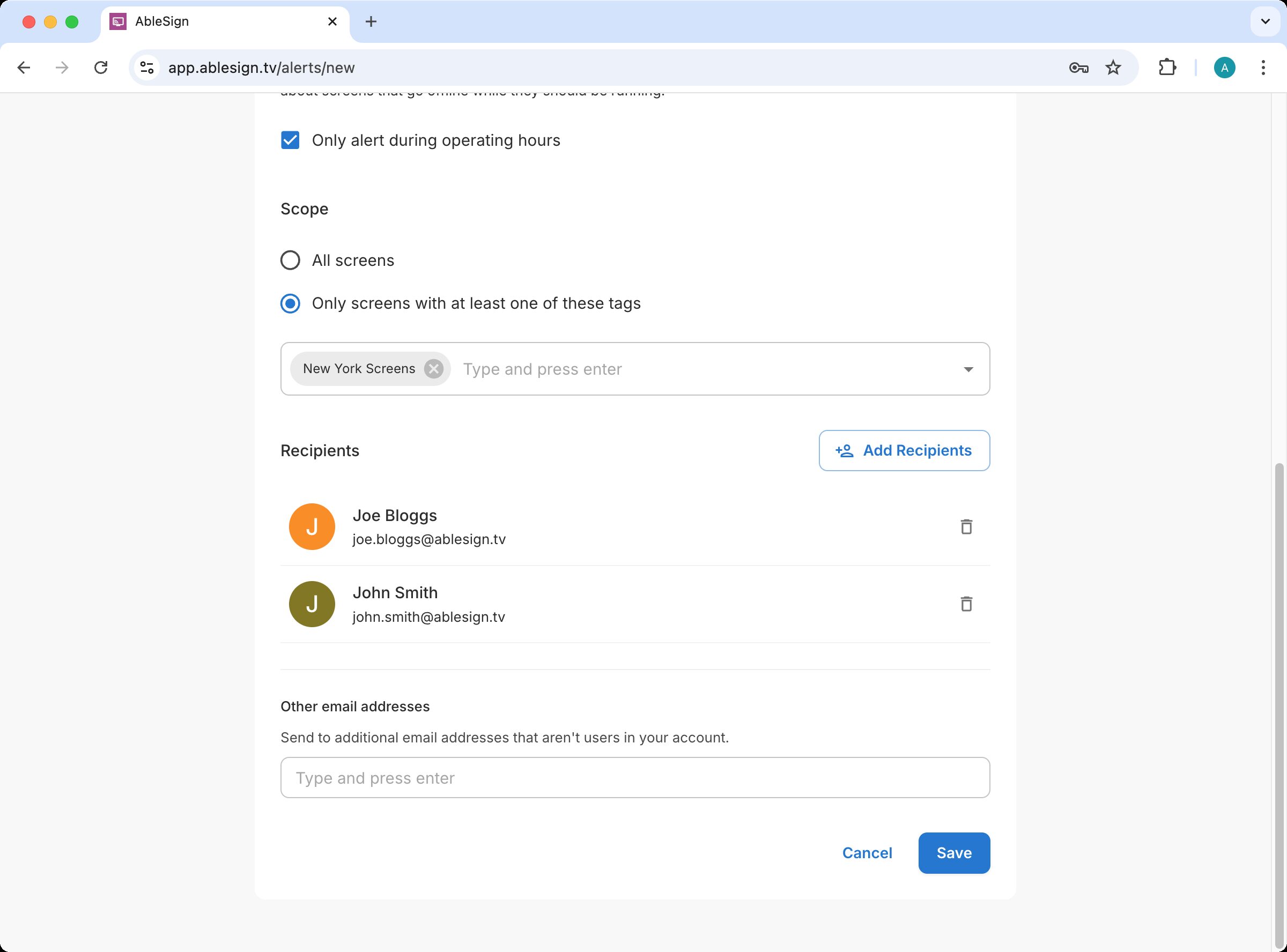
Task: Click the AbleSign browser tab
Action: pyautogui.click(x=225, y=22)
